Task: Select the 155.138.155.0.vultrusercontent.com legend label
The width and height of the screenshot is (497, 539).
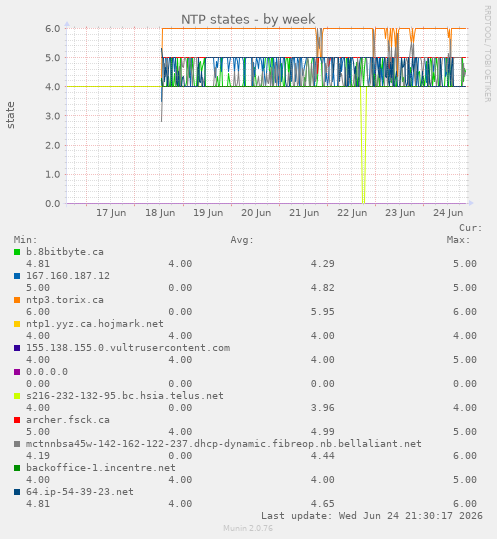Action: (128, 348)
